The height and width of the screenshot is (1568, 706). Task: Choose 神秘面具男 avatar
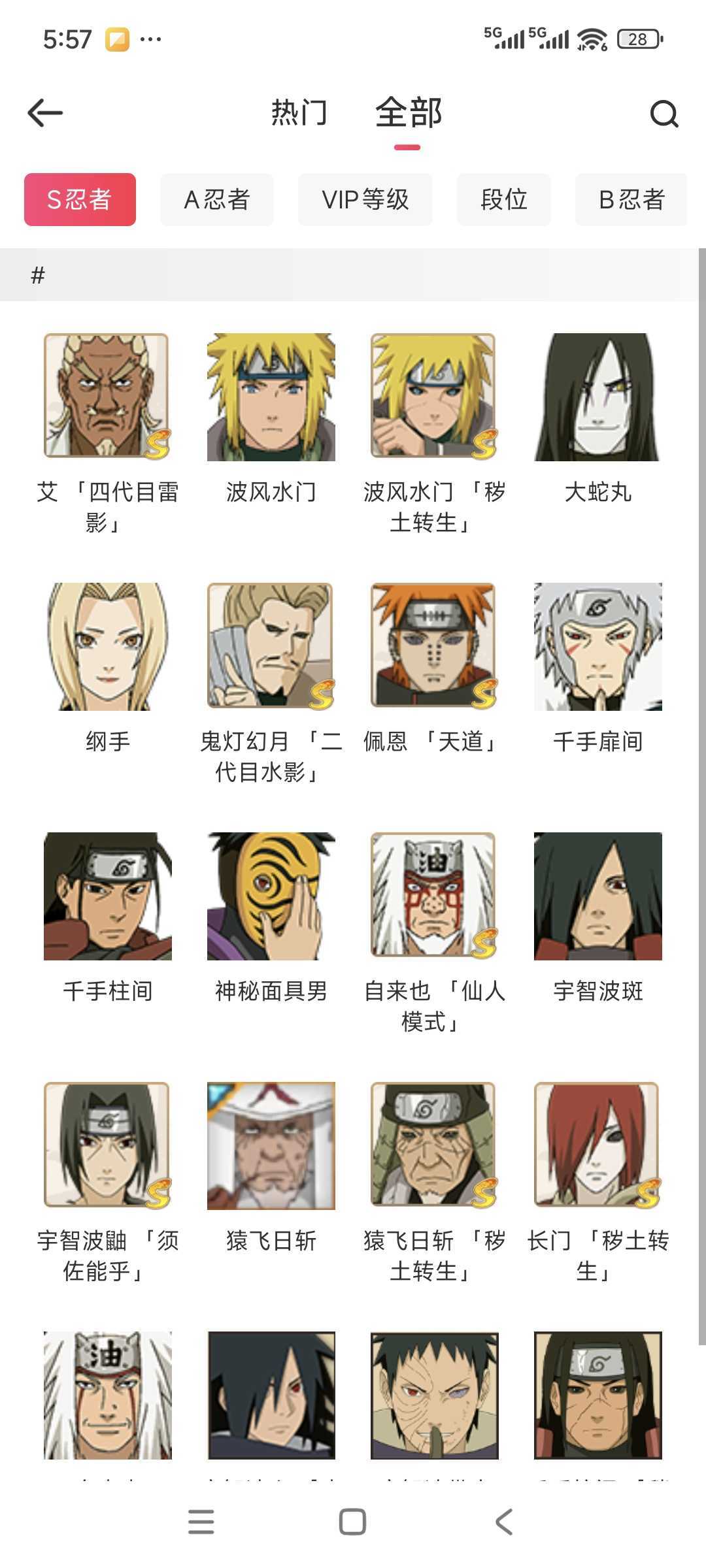271,896
